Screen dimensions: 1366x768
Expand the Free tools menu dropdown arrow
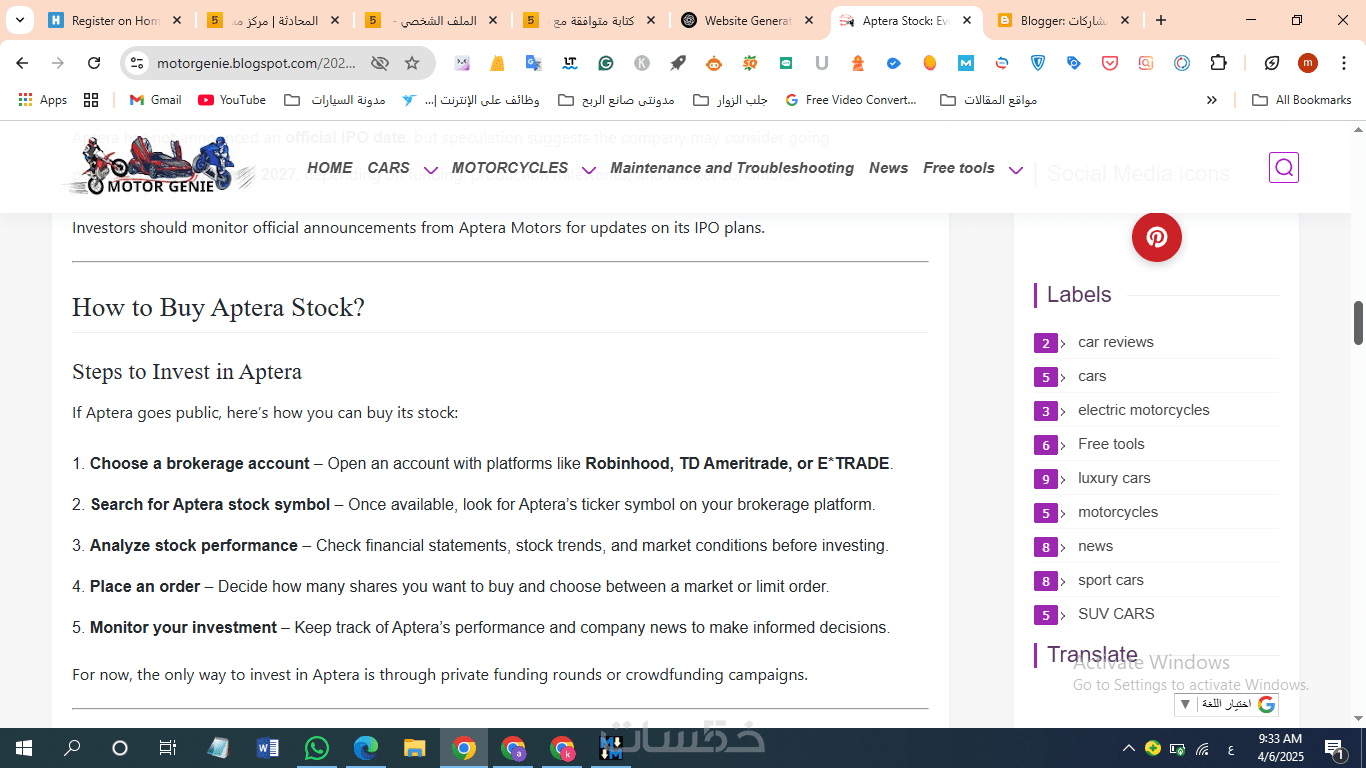coord(1016,170)
